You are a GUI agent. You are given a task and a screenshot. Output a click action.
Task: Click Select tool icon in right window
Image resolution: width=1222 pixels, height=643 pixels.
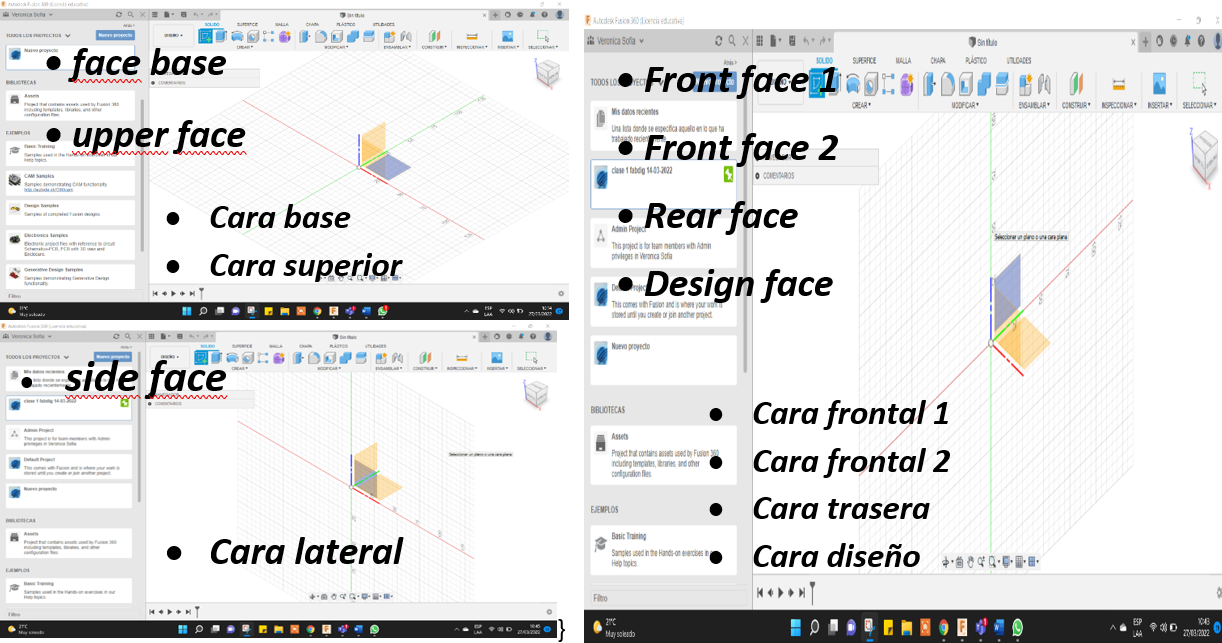point(1200,83)
